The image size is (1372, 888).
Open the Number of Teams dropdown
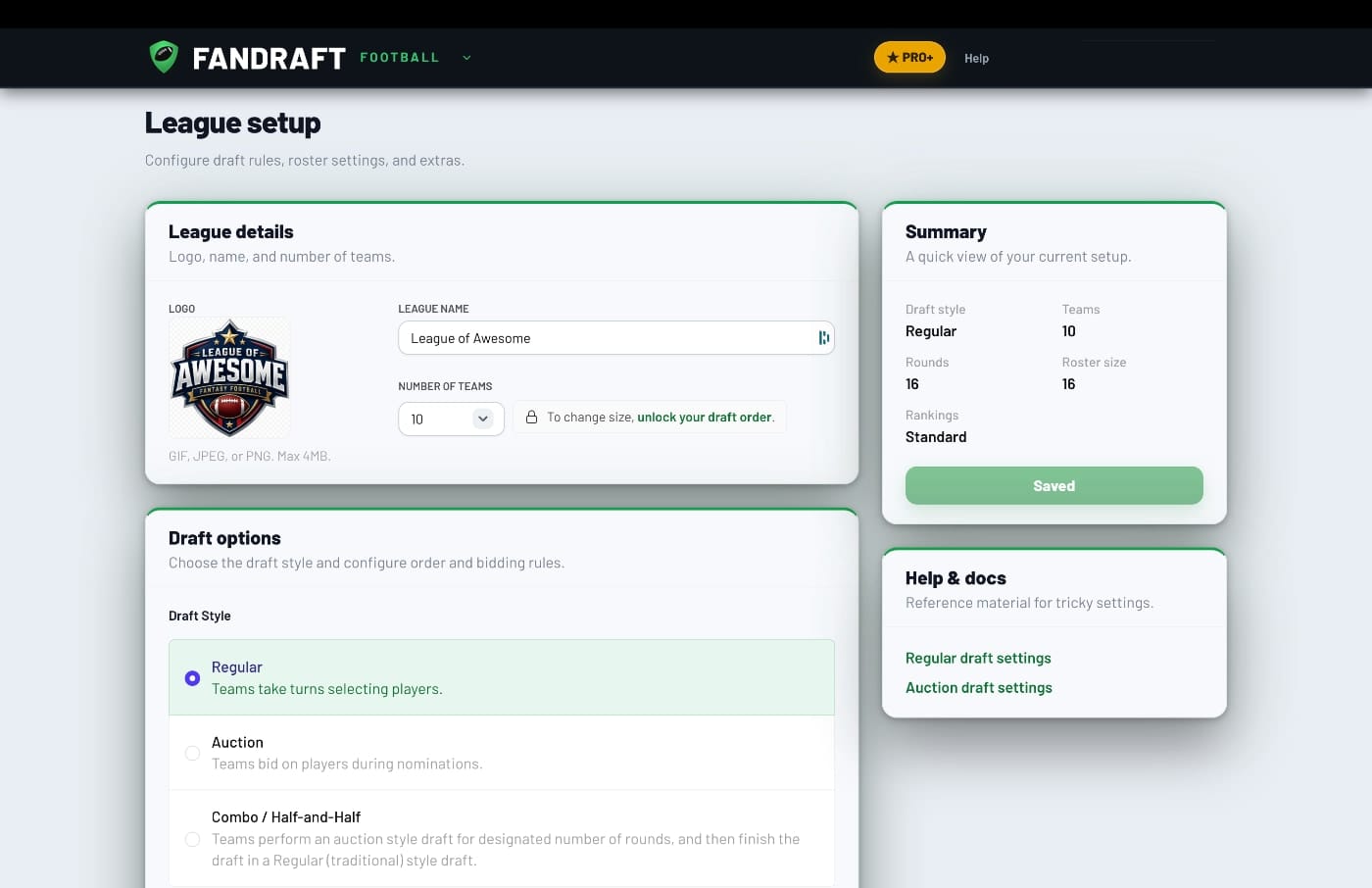coord(451,419)
